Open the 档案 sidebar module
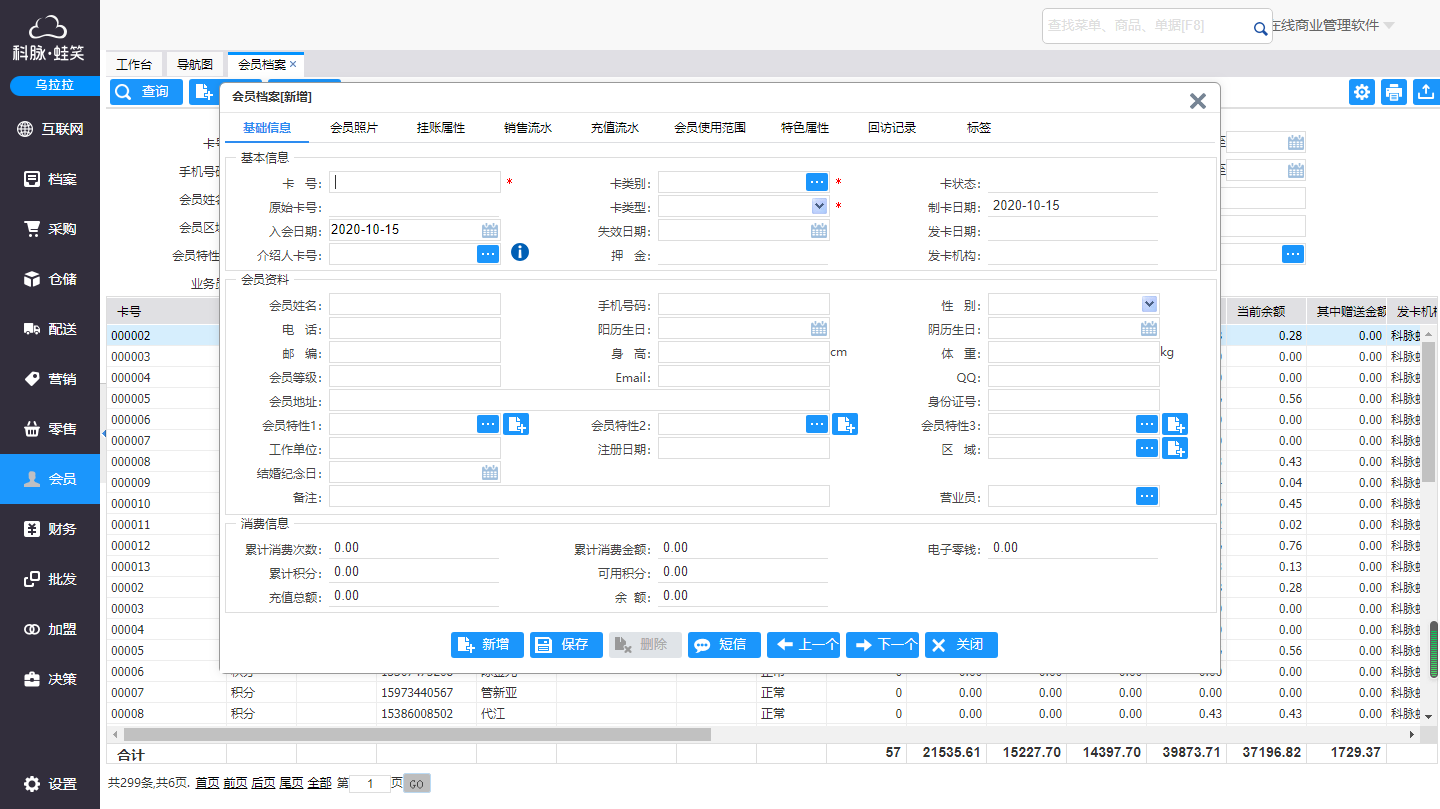 point(50,179)
